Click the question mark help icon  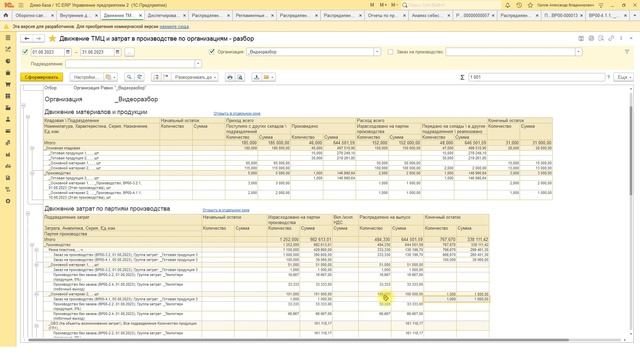pyautogui.click(x=609, y=77)
